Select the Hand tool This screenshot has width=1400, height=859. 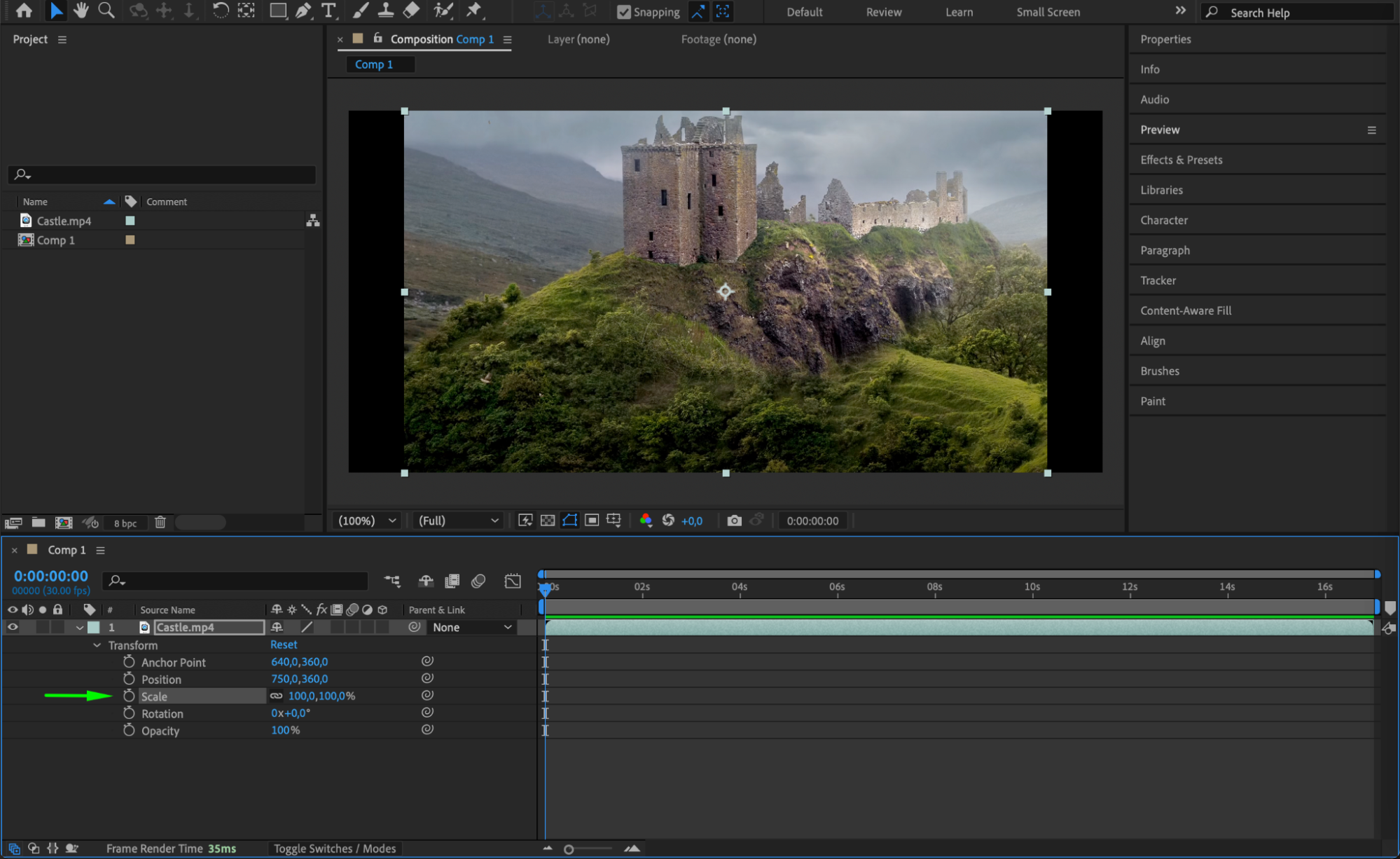[x=81, y=11]
